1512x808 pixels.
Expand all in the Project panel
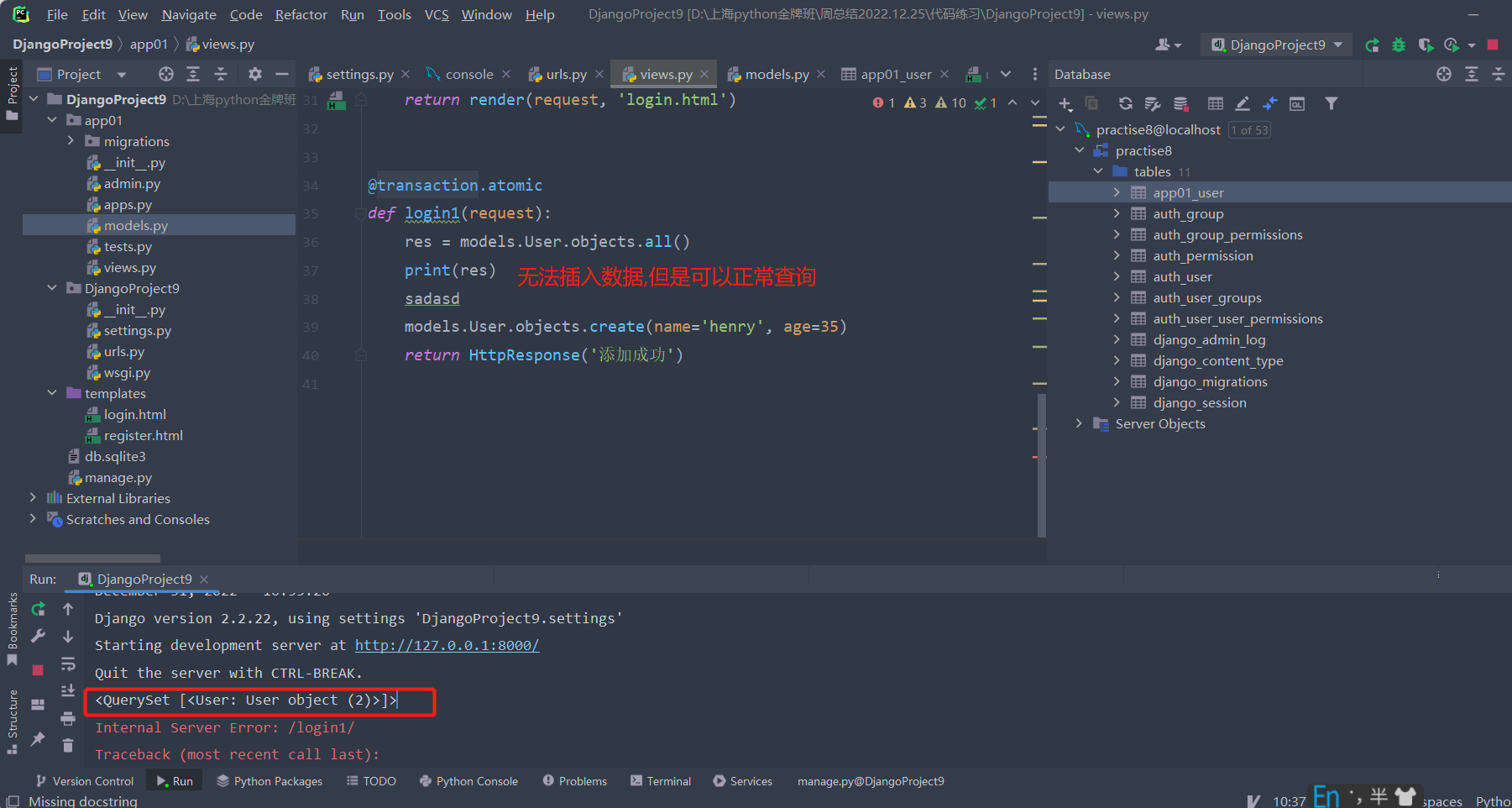point(193,74)
